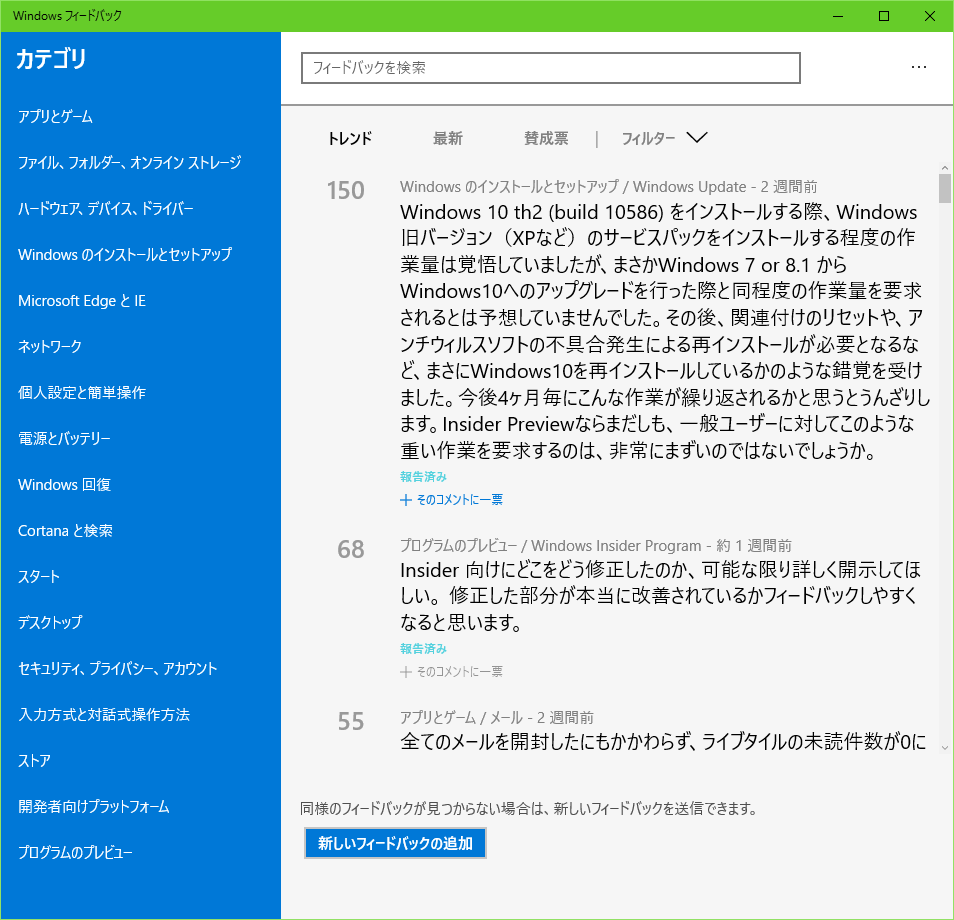Image resolution: width=954 pixels, height=920 pixels.
Task: Choose 開発者向けプラットフォーム category
Action: click(x=94, y=806)
